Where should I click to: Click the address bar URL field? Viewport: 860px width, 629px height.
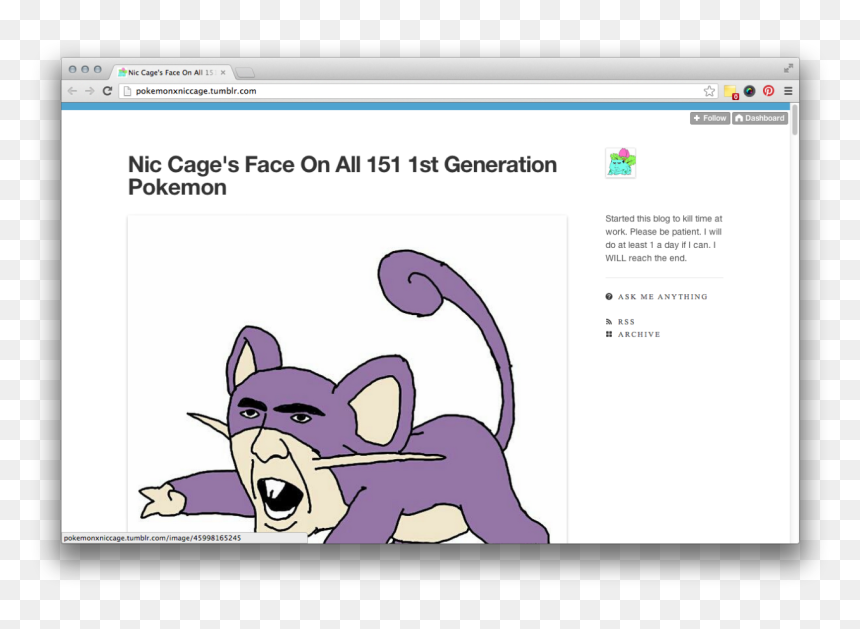(400, 91)
